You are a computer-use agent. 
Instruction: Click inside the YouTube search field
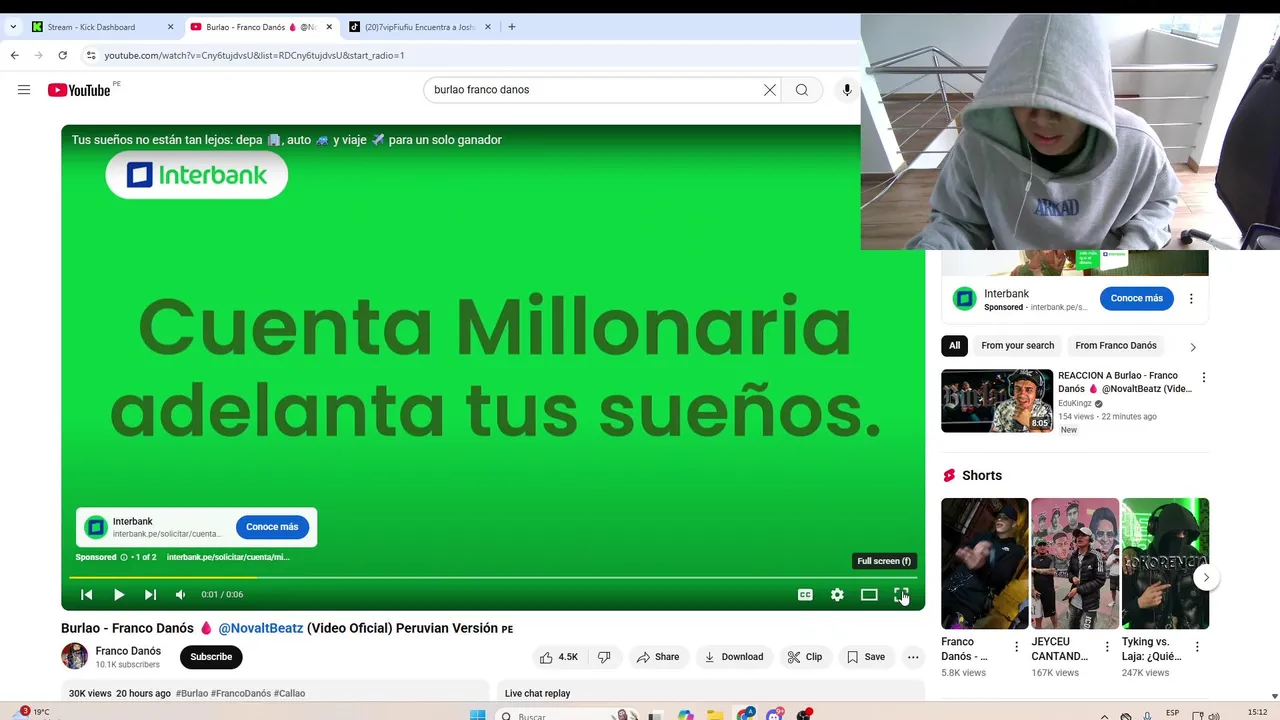592,90
